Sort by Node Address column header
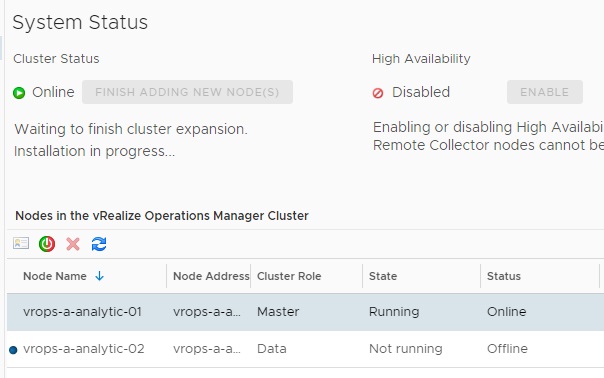Image resolution: width=604 pixels, height=378 pixels. [211, 276]
